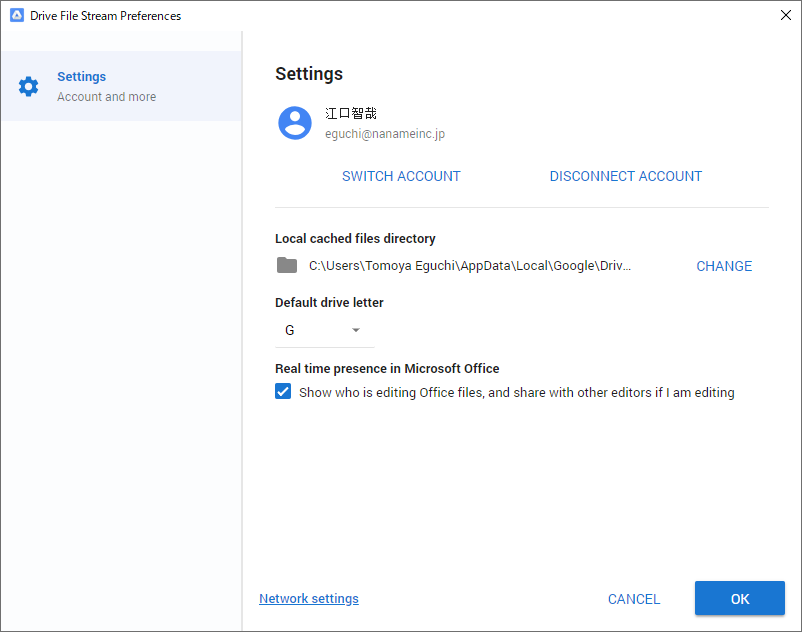
Task: Confirm with the blue OK button
Action: pos(740,598)
